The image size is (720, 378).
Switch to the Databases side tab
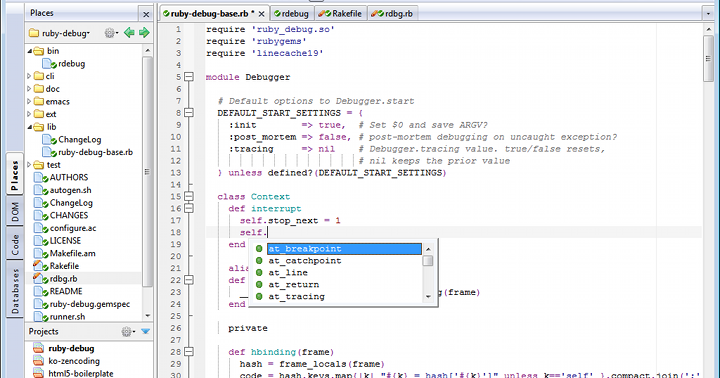15,290
